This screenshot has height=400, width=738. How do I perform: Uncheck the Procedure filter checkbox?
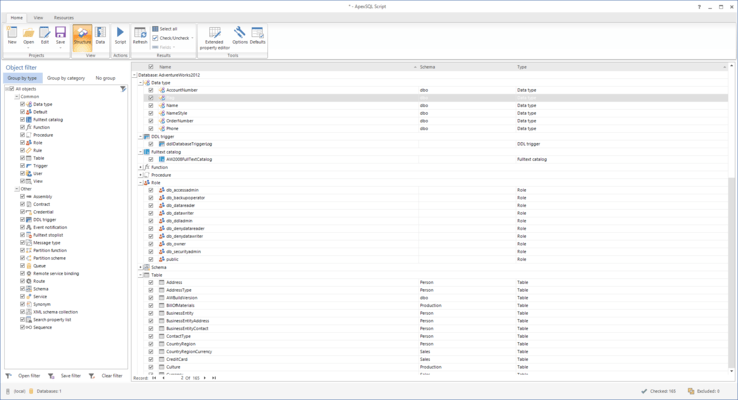coord(22,135)
